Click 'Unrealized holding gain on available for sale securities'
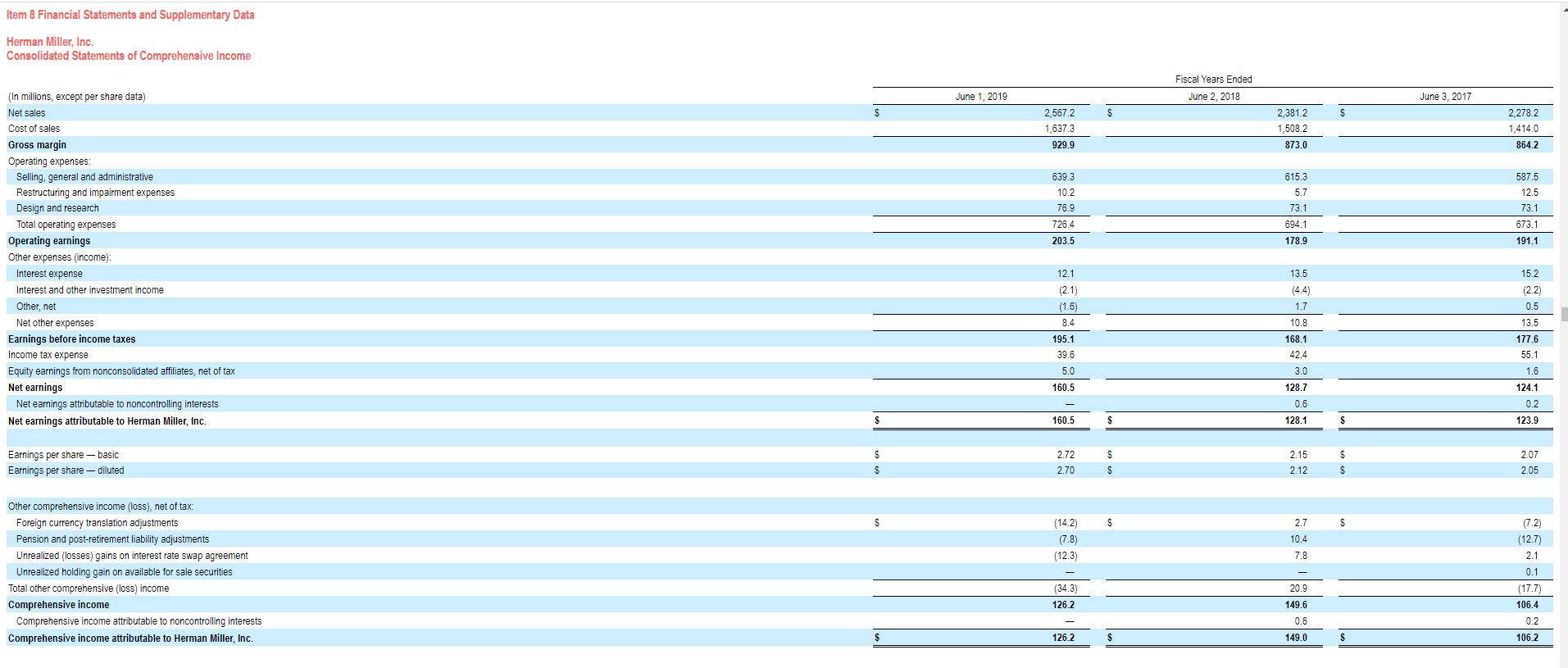 (x=125, y=572)
